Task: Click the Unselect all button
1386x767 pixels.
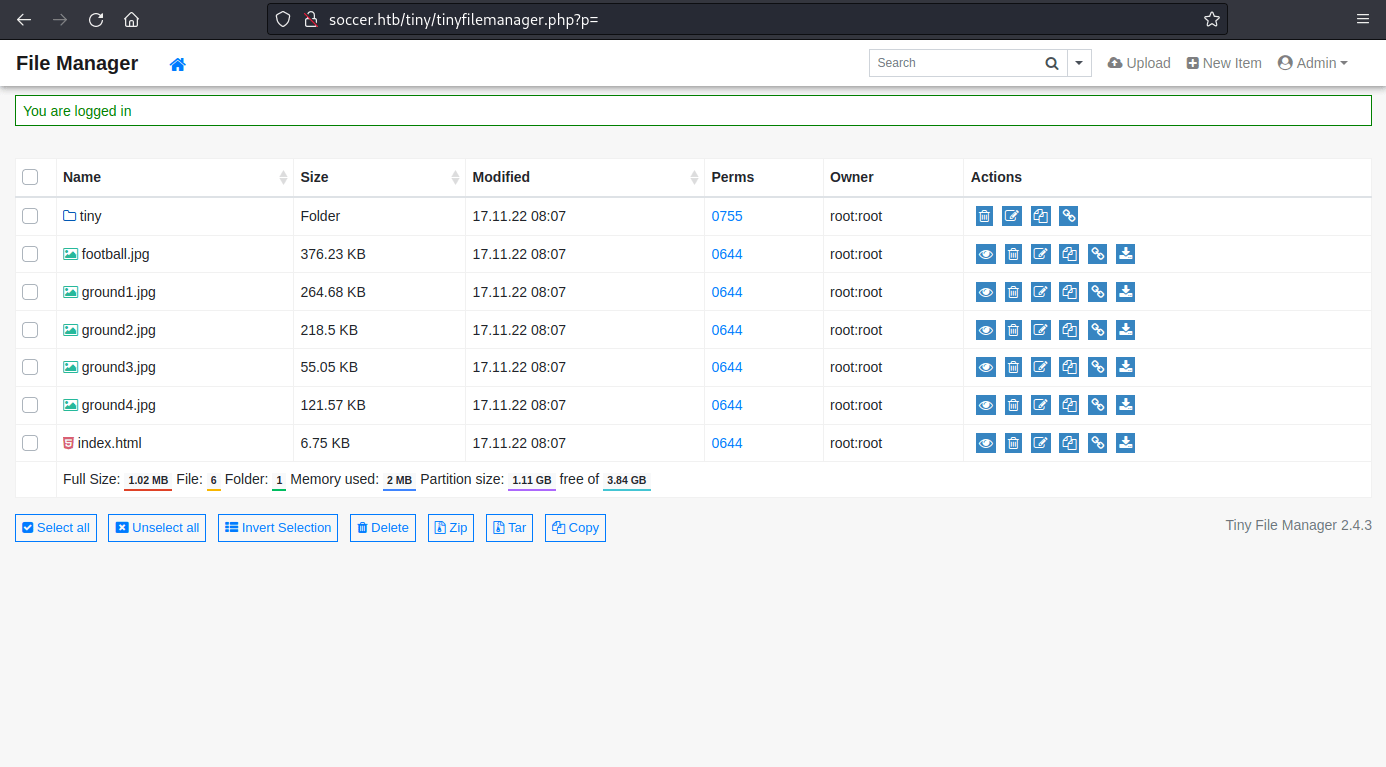Action: (x=157, y=528)
